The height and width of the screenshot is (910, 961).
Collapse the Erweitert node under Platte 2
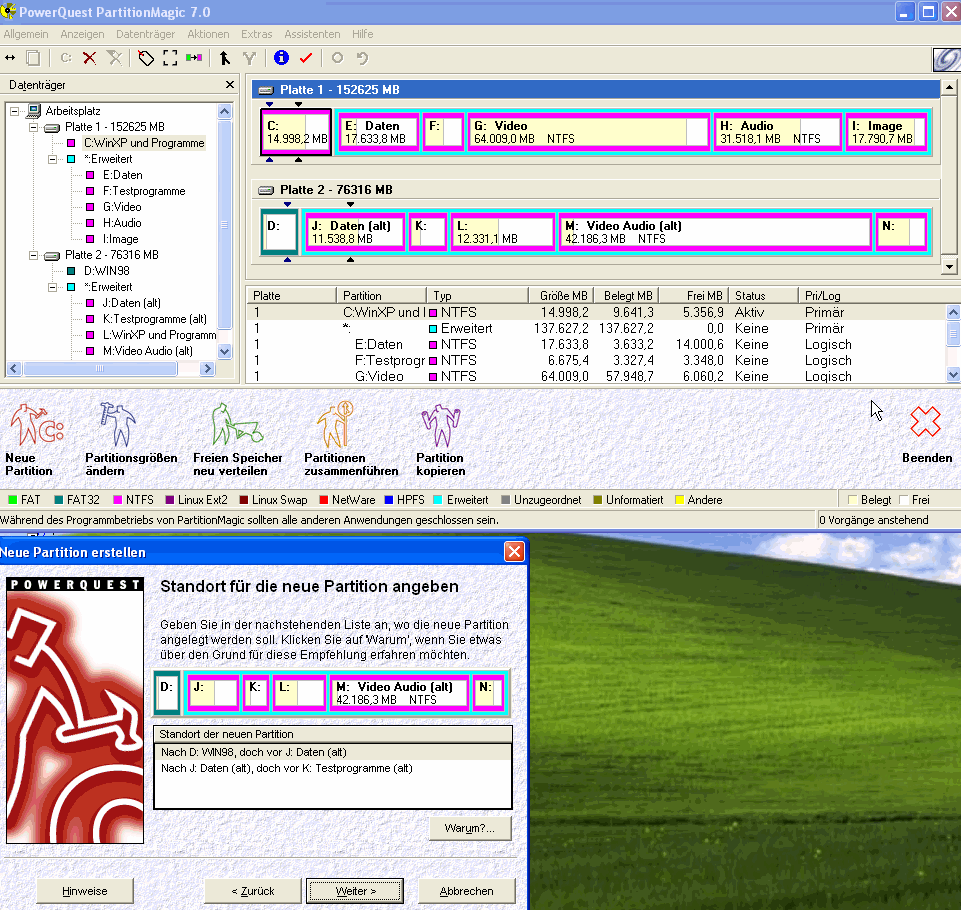(x=53, y=287)
